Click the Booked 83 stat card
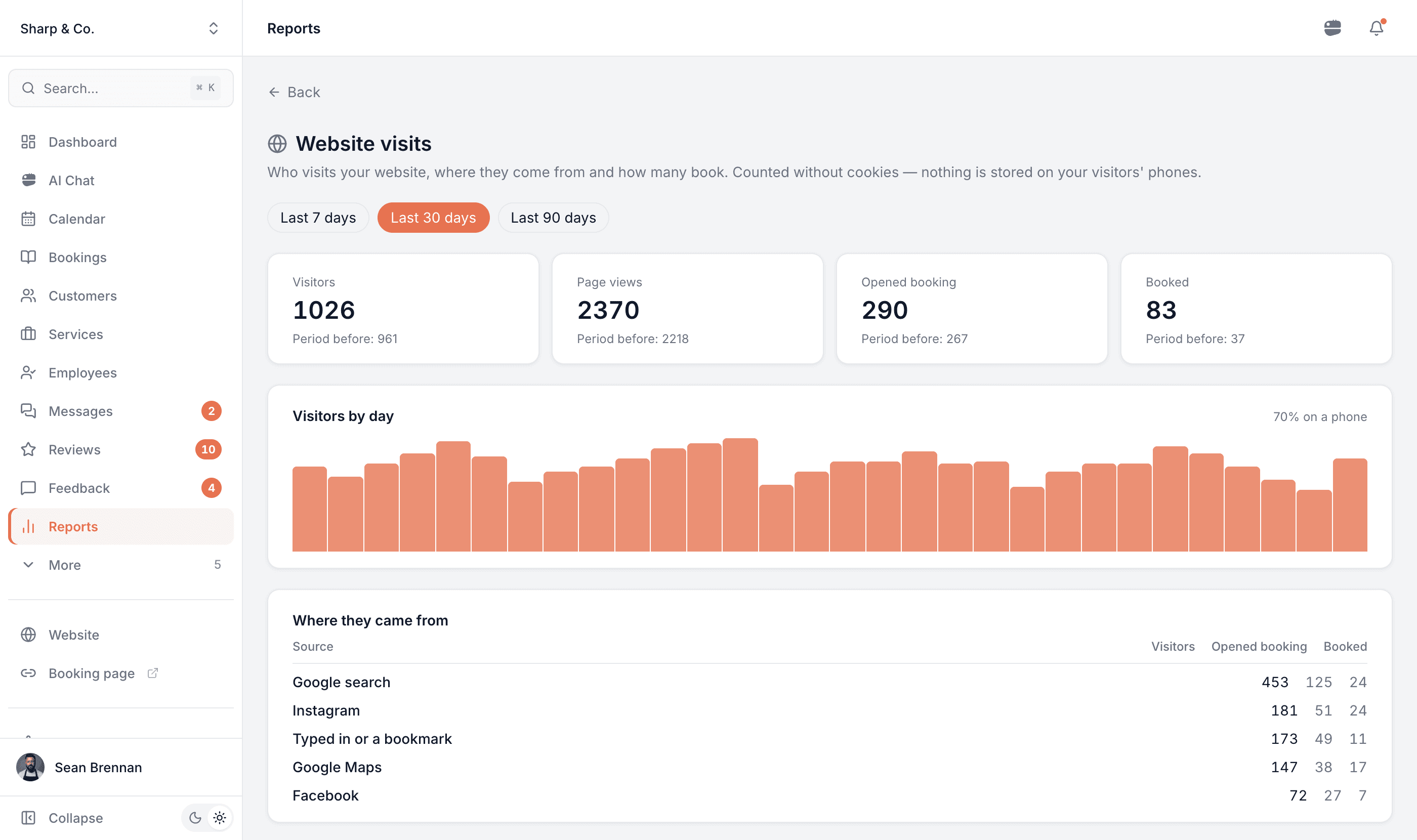Viewport: 1417px width, 840px height. (x=1256, y=309)
